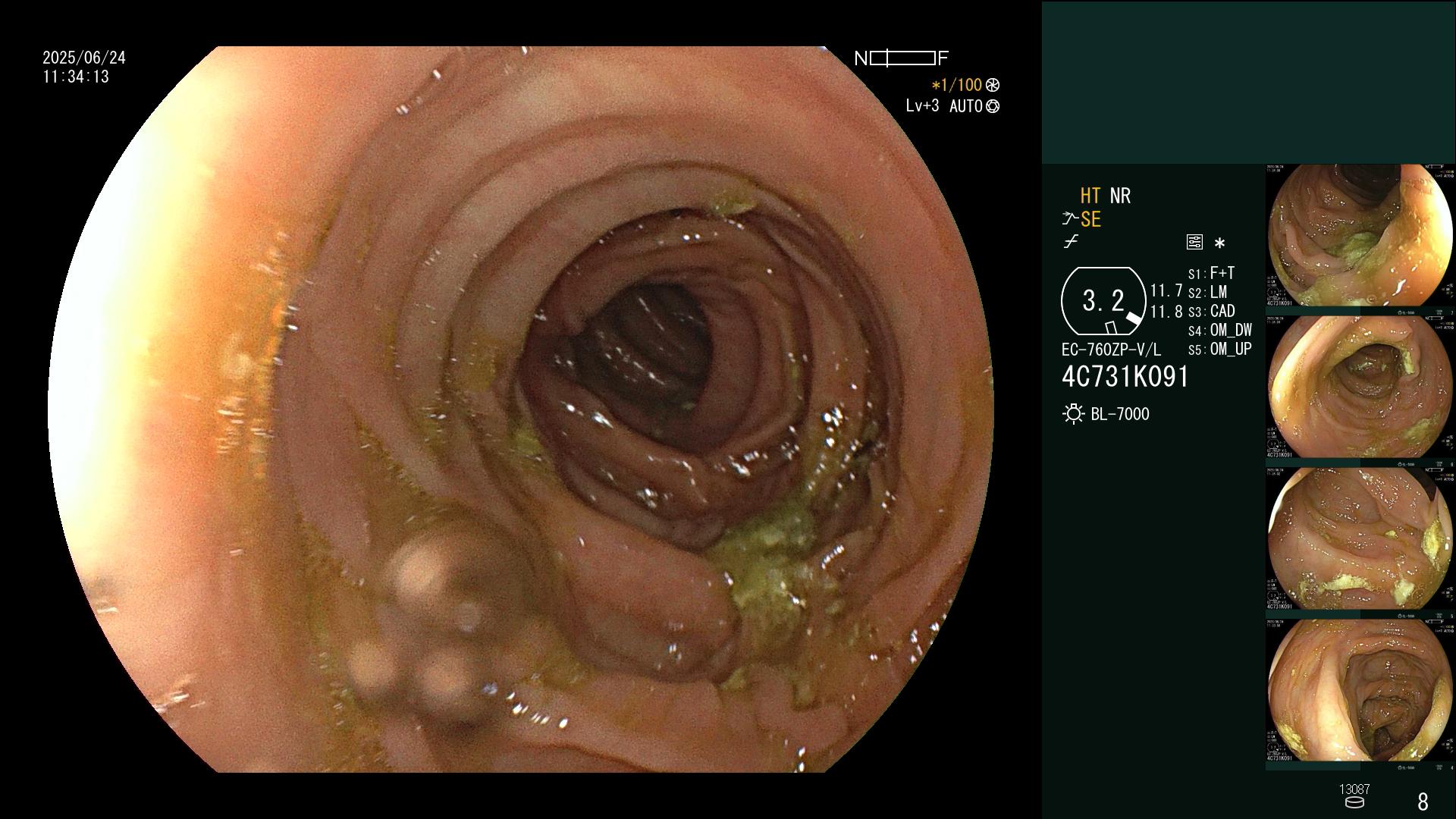Select switch assignment S1: F+T
The width and height of the screenshot is (1456, 819).
point(1211,273)
